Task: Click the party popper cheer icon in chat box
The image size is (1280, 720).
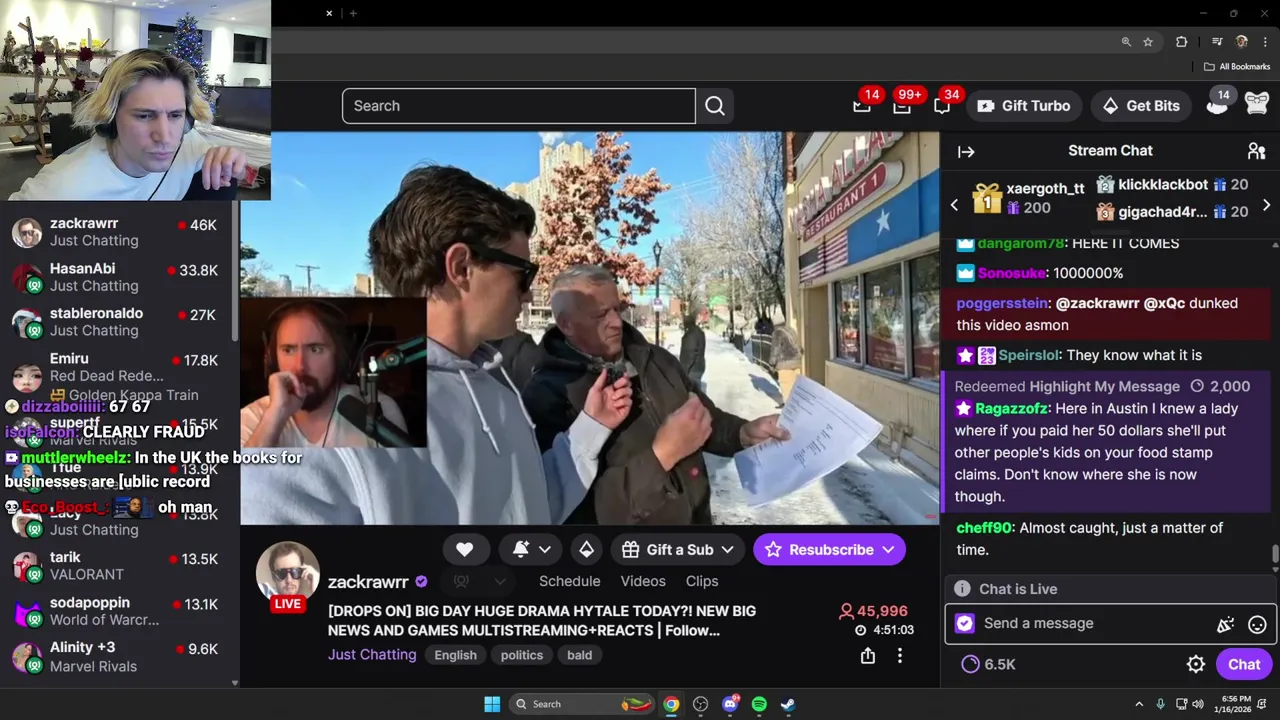Action: click(x=1225, y=624)
